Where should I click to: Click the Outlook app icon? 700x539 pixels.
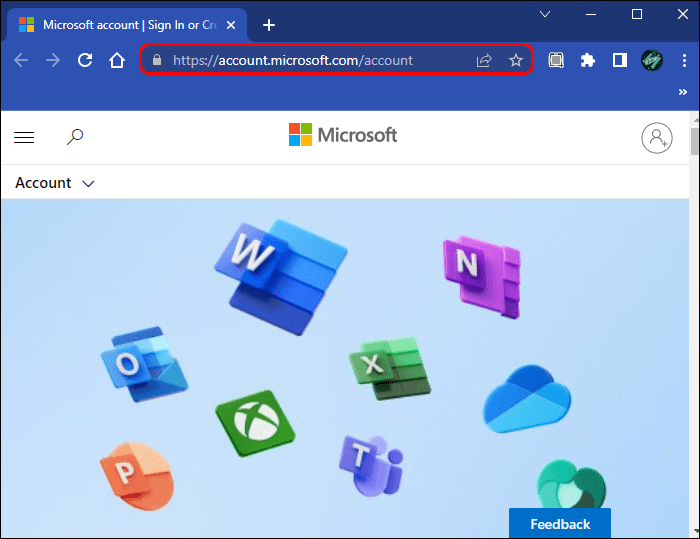click(x=144, y=364)
